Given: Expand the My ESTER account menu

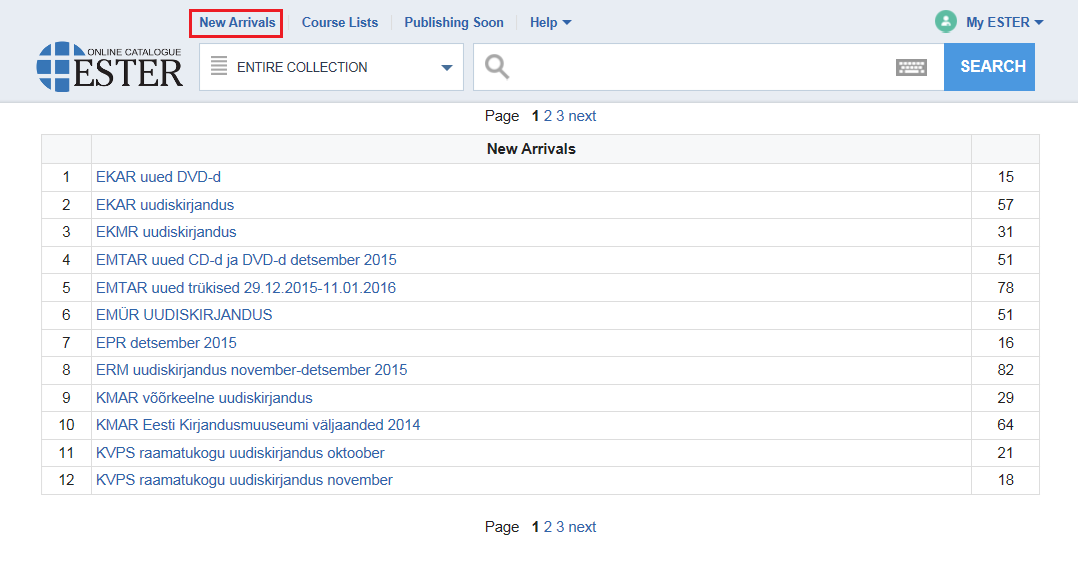Looking at the screenshot, I should pyautogui.click(x=1004, y=23).
